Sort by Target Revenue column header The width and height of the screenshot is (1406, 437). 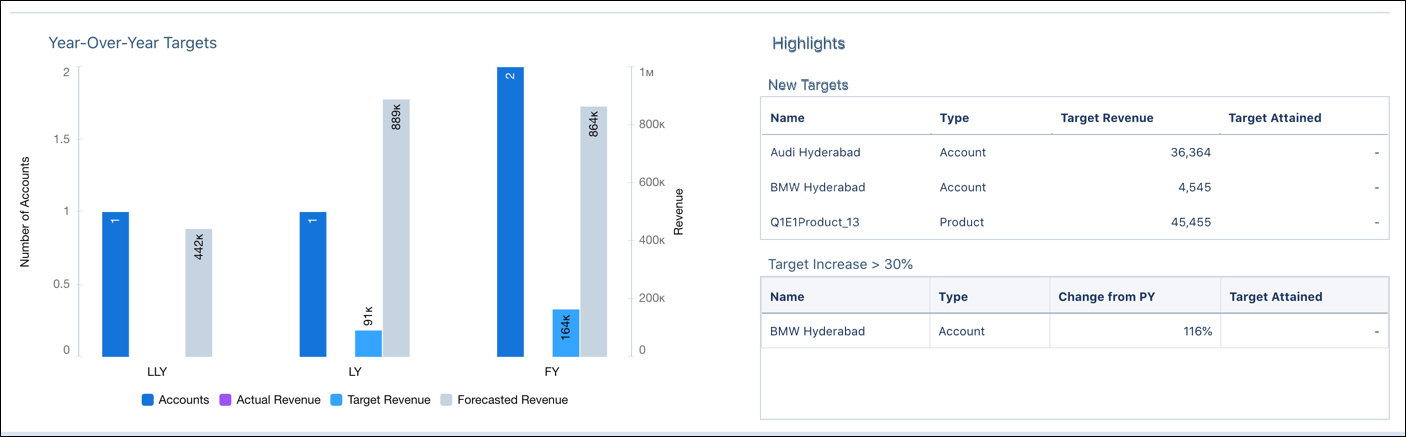pos(1107,118)
